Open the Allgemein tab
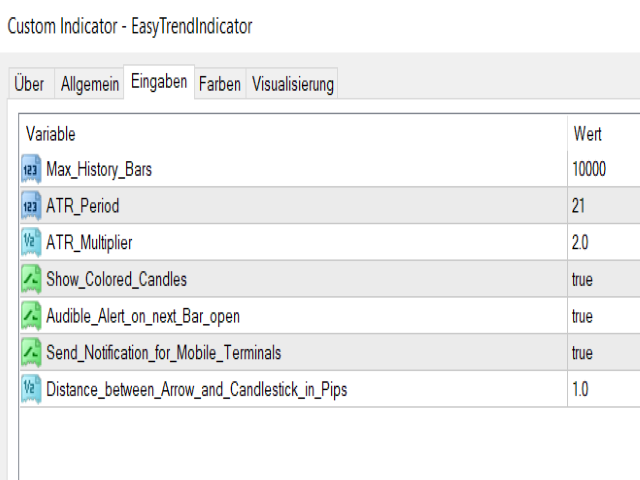The image size is (640, 480). [x=89, y=84]
